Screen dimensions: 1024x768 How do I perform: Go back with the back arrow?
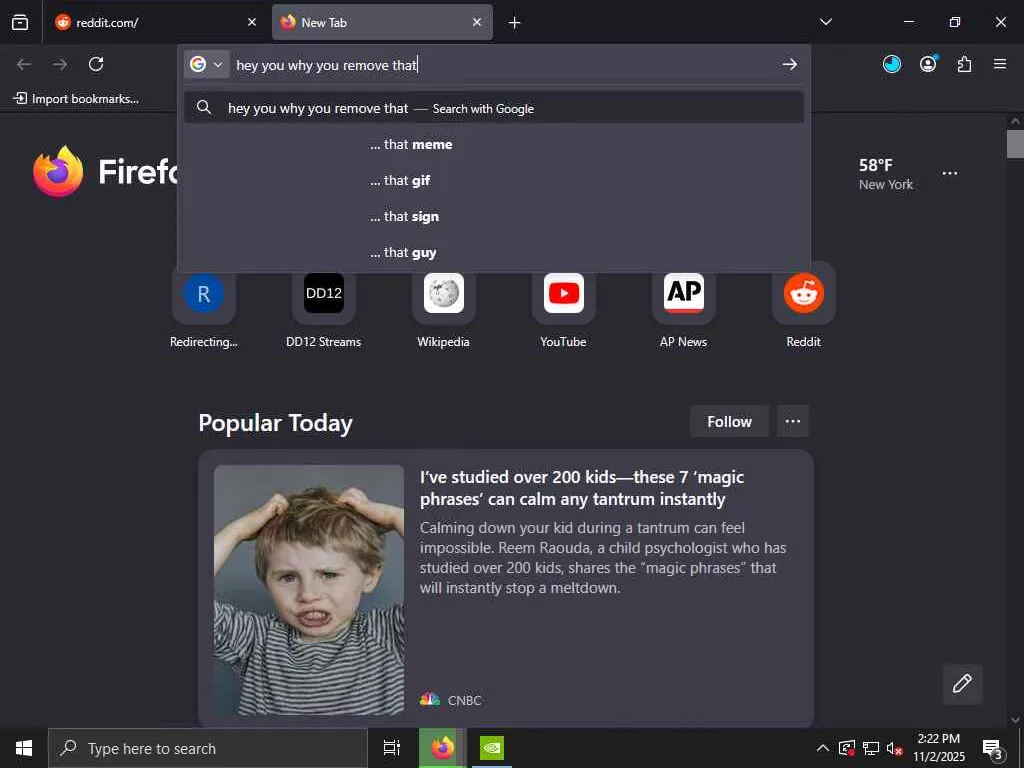click(x=24, y=64)
